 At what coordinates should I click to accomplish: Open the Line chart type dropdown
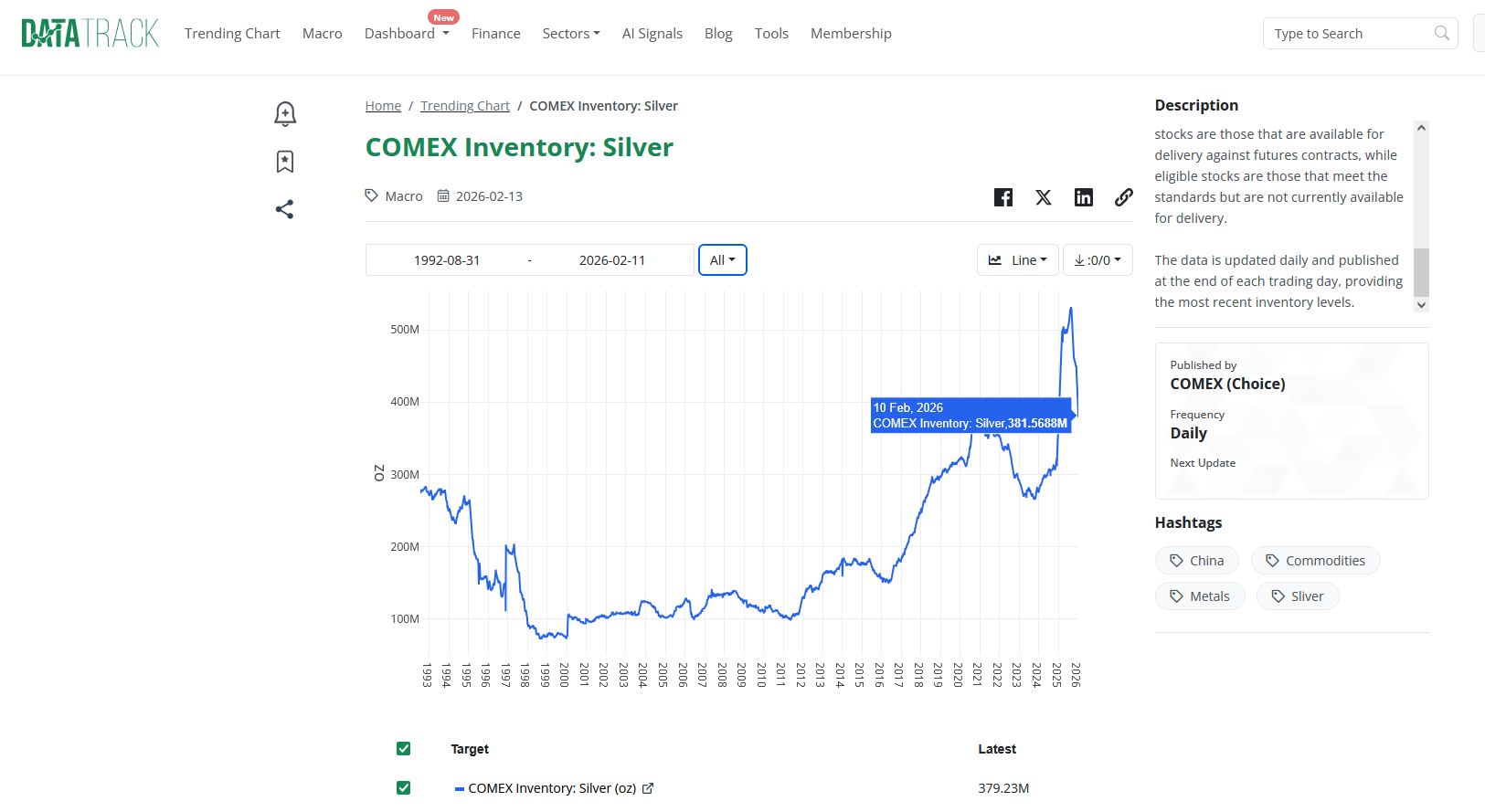click(x=1018, y=260)
